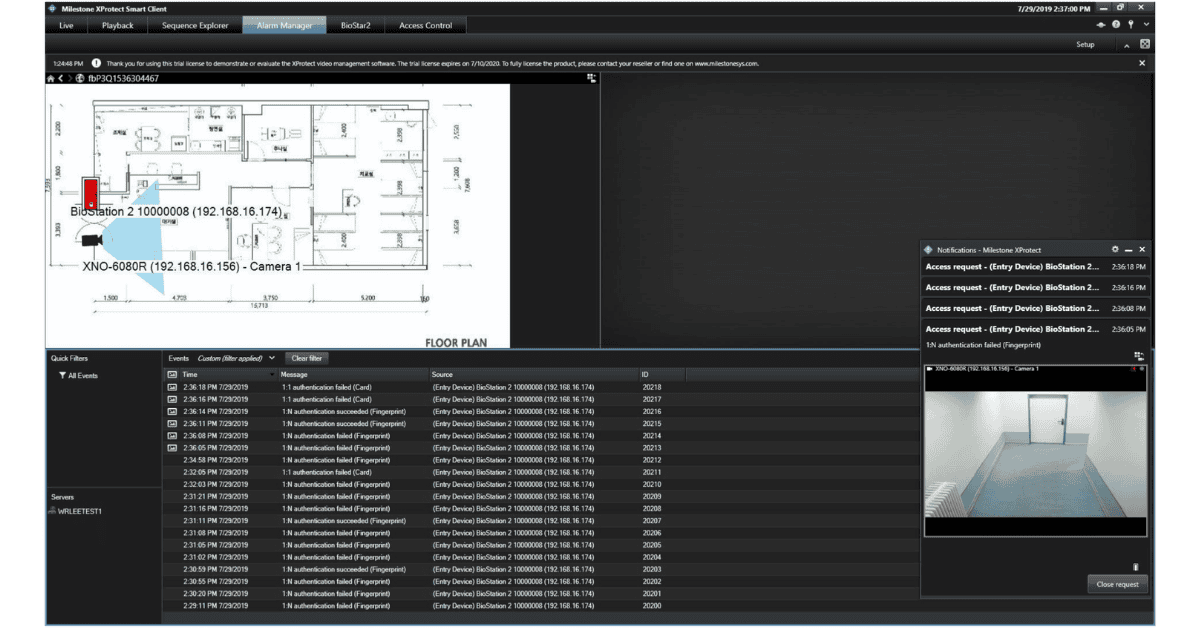Screen dimensions: 1200x628
Task: Click the key-shaped login status icon
Action: coord(1130,25)
